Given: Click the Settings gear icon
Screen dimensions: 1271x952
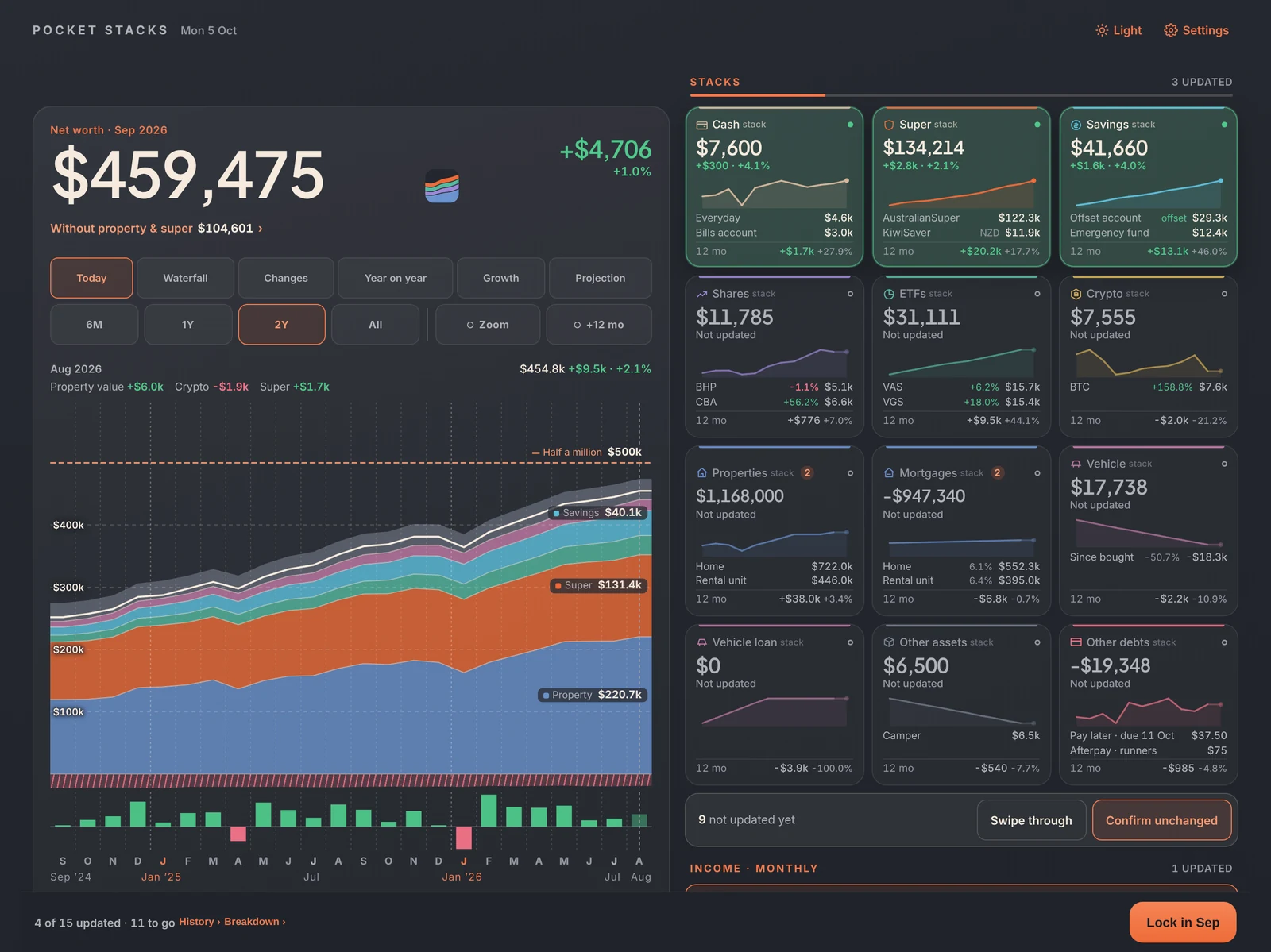Looking at the screenshot, I should coord(1170,30).
